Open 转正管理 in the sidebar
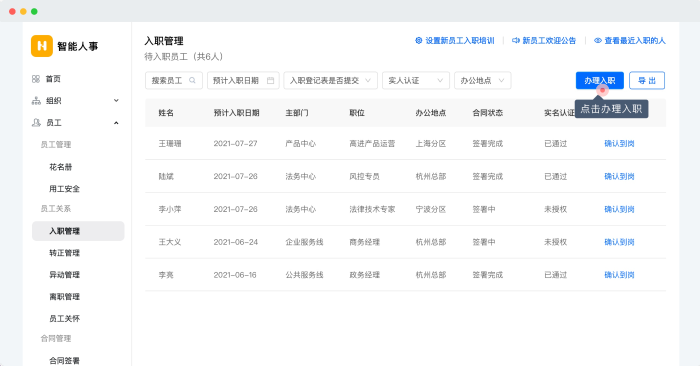The image size is (700, 366). pos(64,253)
